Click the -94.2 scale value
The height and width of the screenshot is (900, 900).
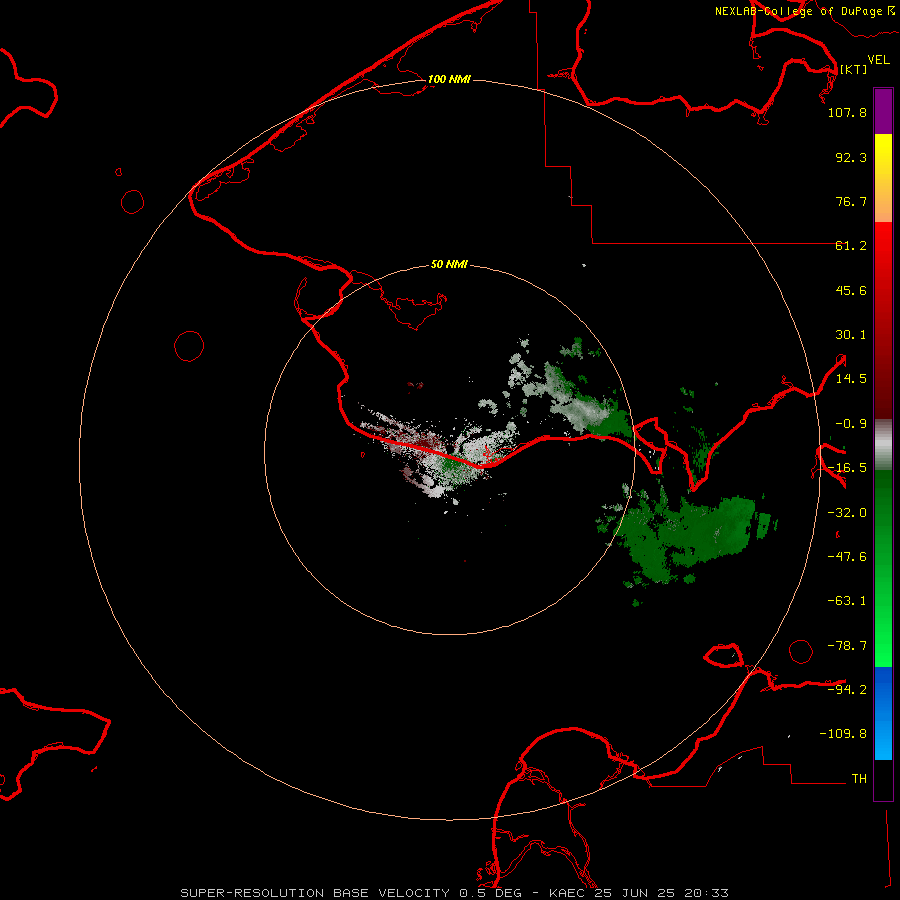(x=847, y=690)
